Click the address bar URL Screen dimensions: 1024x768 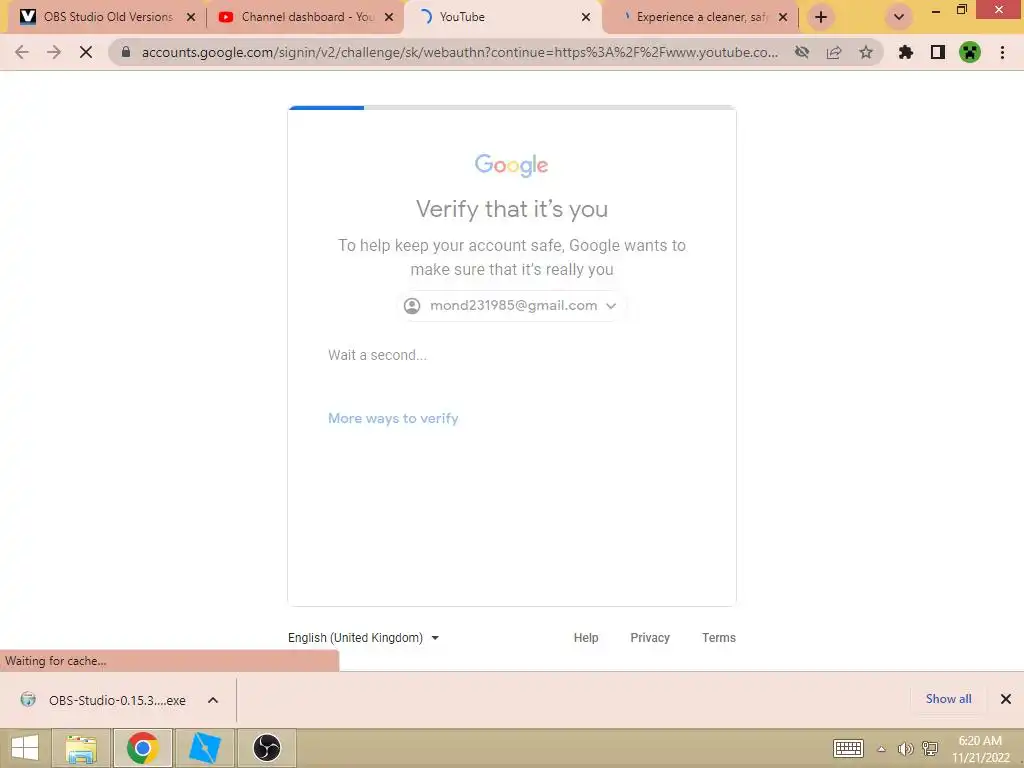click(x=459, y=52)
